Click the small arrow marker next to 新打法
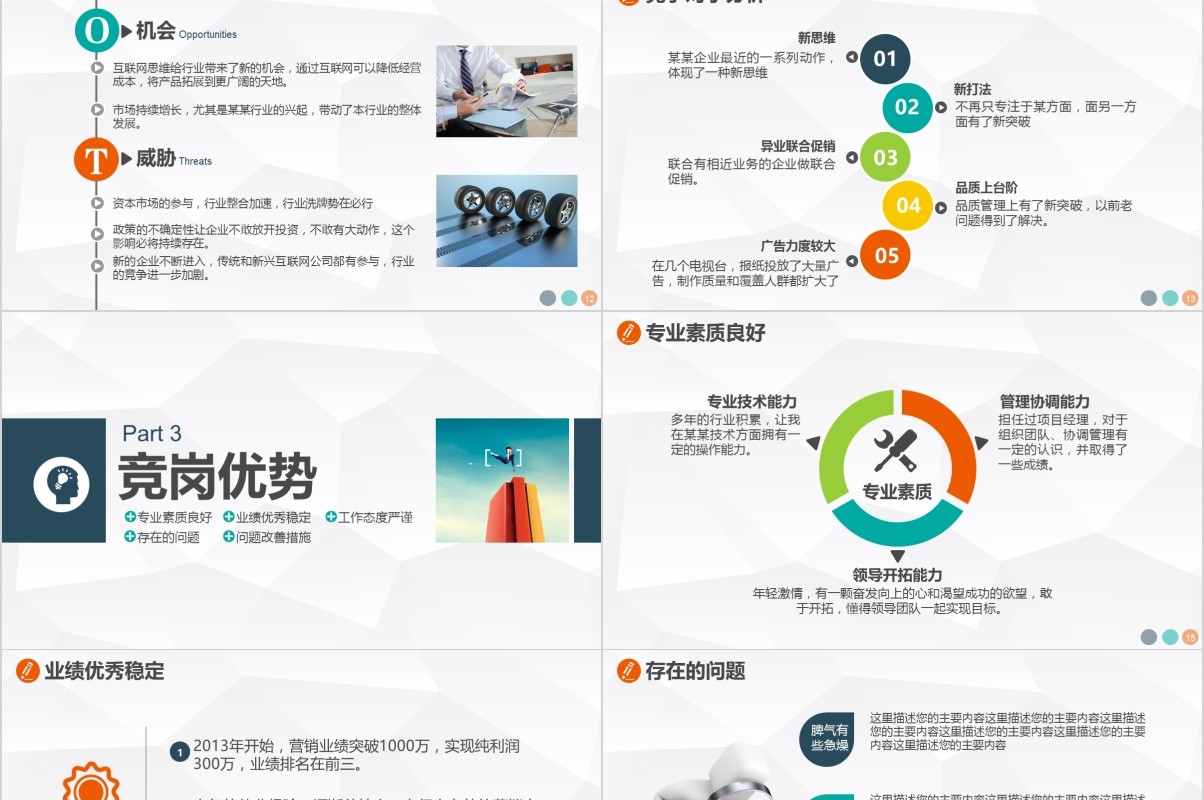Viewport: 1204px width, 800px height. (941, 106)
